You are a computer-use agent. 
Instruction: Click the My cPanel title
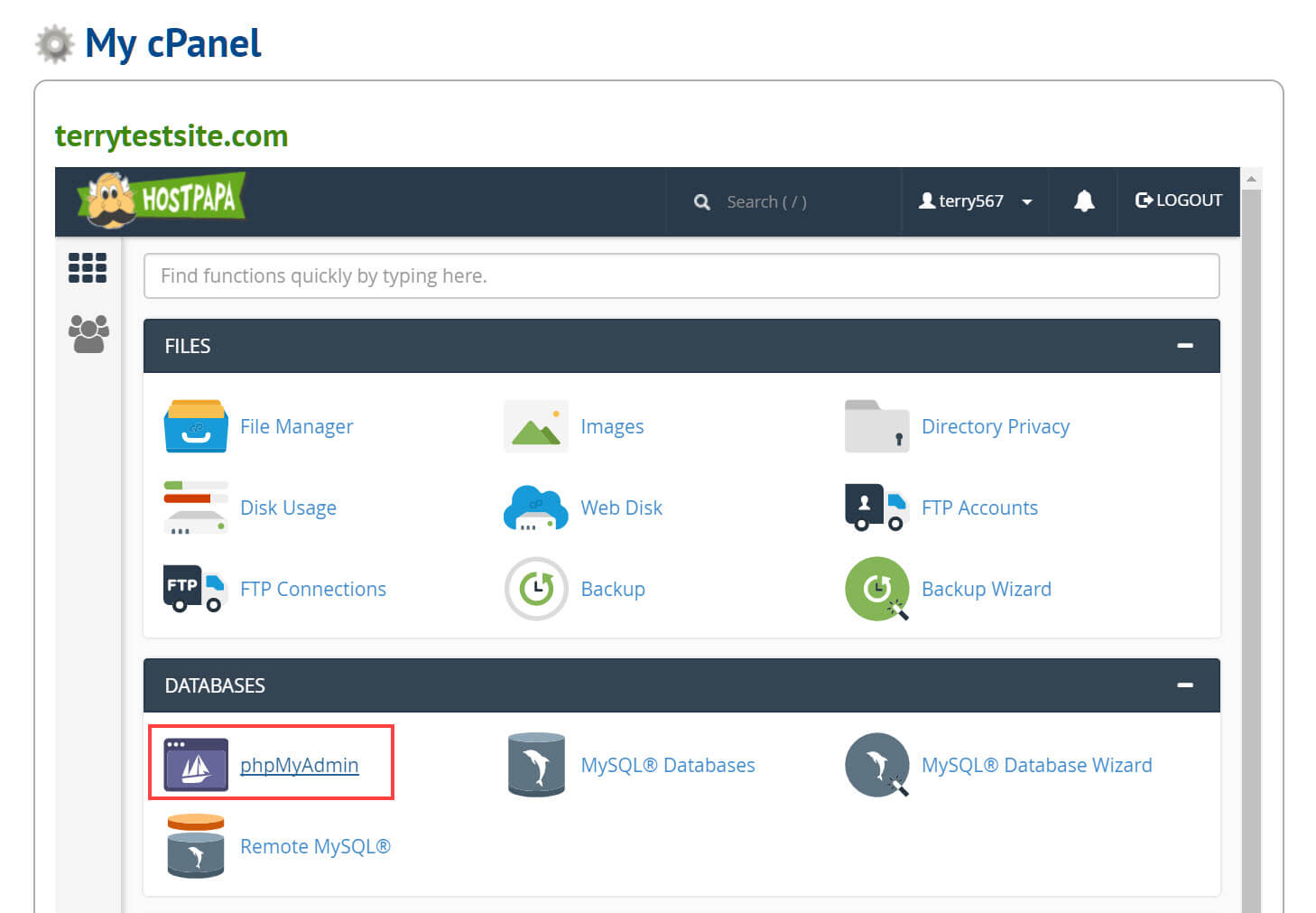coord(173,42)
